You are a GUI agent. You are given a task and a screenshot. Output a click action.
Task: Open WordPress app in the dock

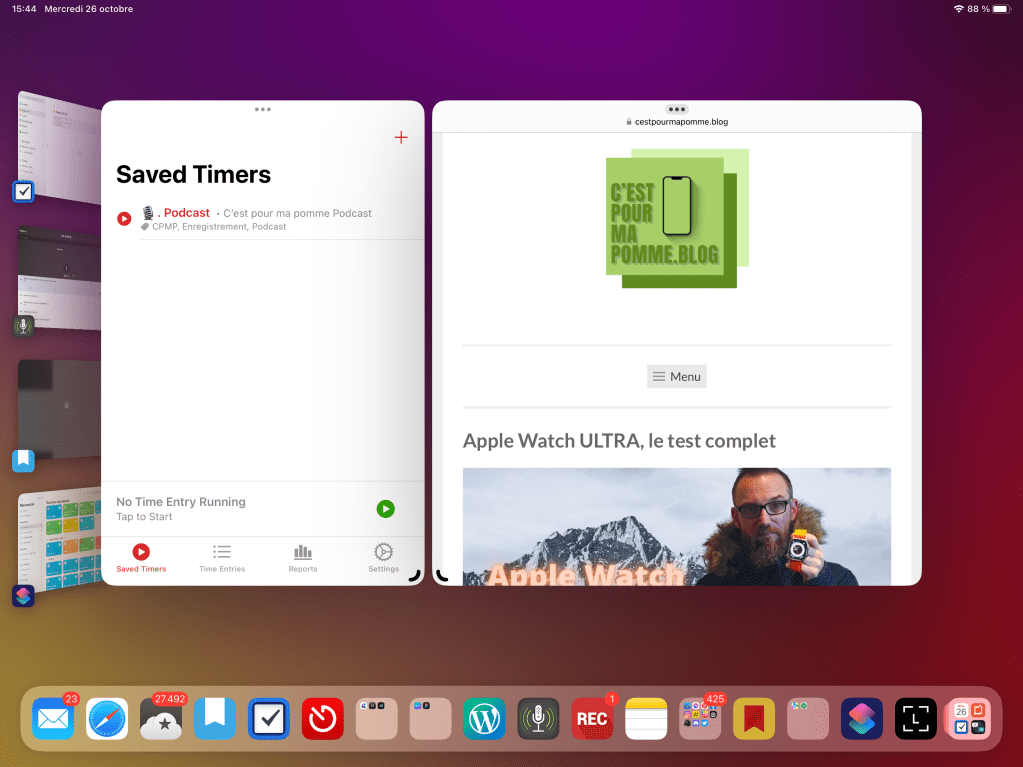point(484,719)
